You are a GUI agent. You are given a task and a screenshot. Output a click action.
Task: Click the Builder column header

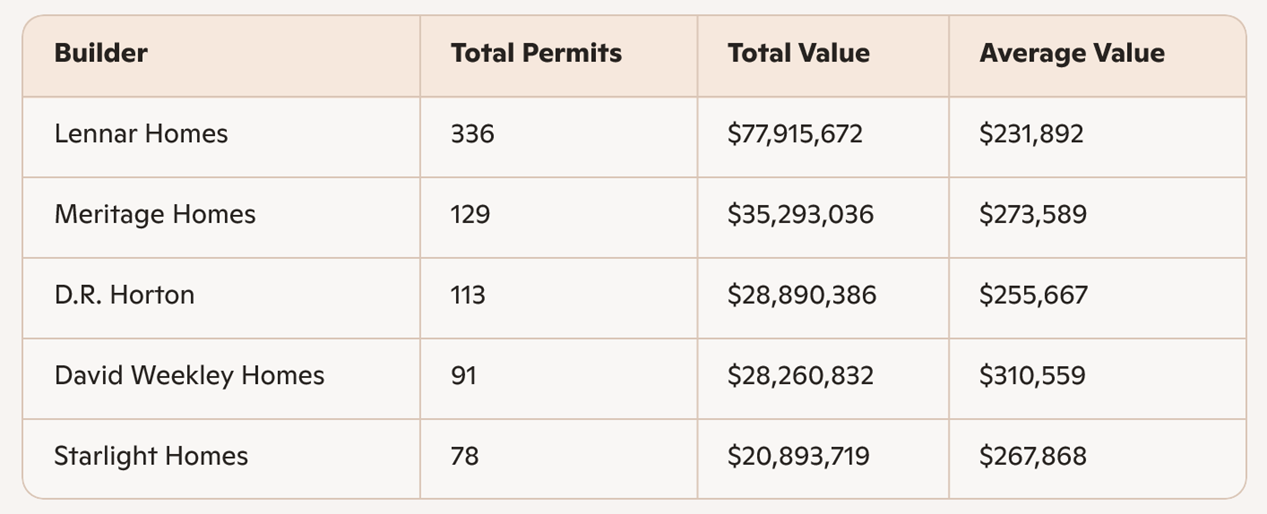click(101, 54)
